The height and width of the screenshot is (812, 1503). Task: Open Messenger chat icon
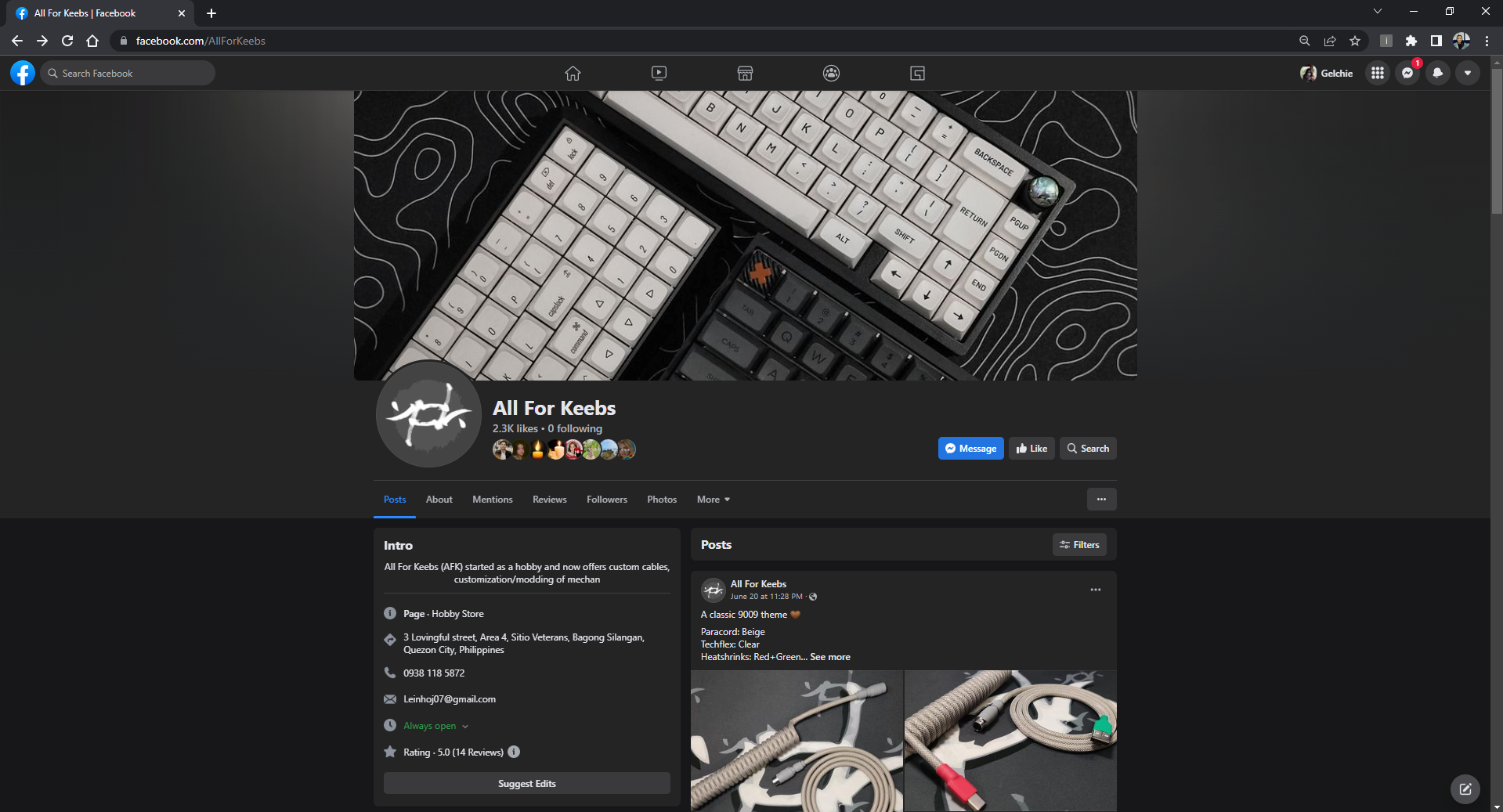[x=1407, y=73]
